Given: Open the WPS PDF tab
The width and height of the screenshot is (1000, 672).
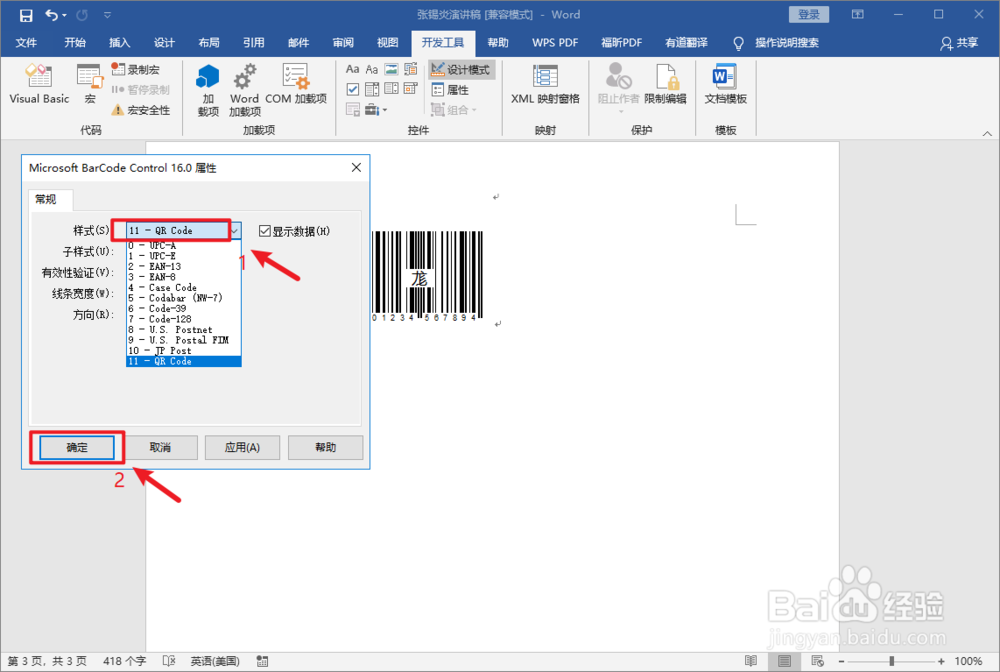Looking at the screenshot, I should tap(555, 43).
